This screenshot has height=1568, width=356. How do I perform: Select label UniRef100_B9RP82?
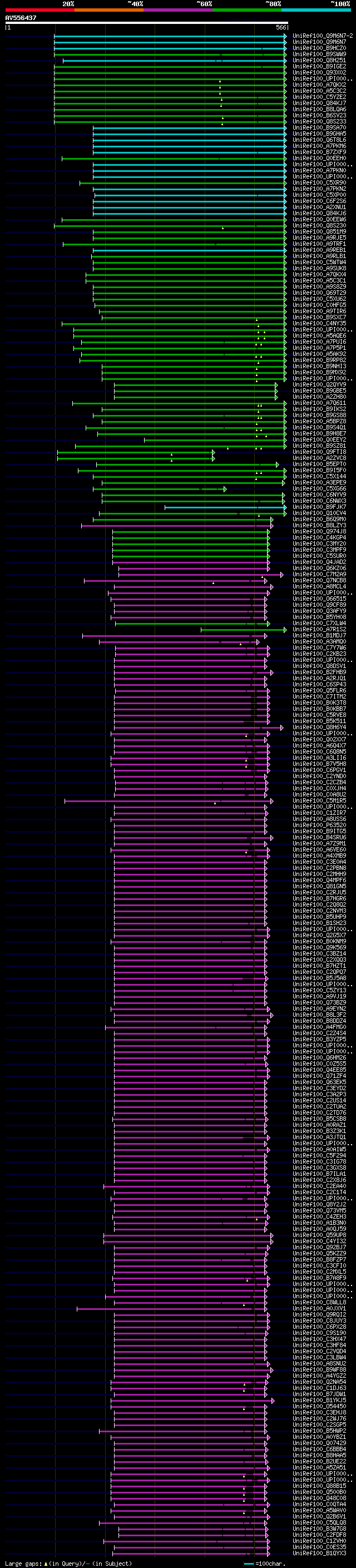pyautogui.click(x=319, y=360)
